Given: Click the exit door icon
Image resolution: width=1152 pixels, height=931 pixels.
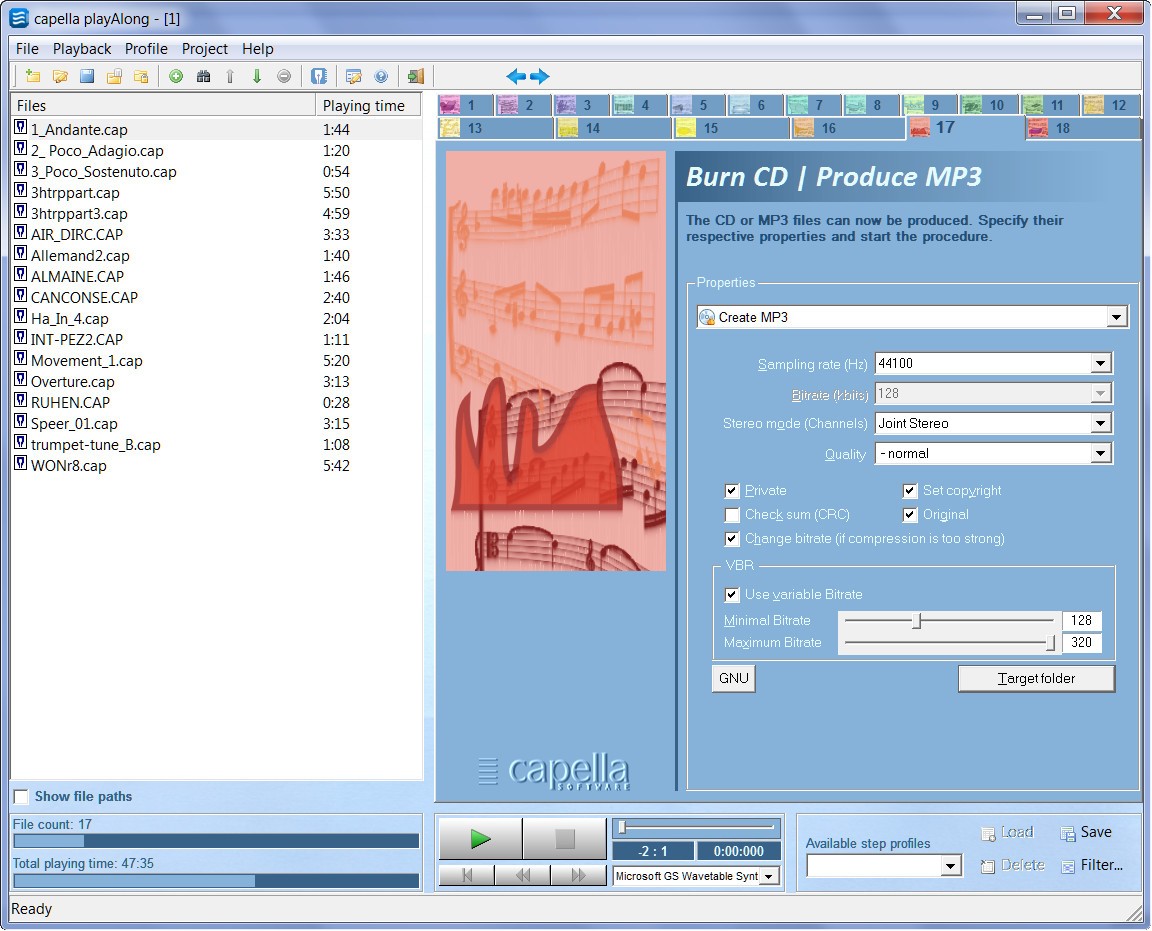Looking at the screenshot, I should (416, 76).
